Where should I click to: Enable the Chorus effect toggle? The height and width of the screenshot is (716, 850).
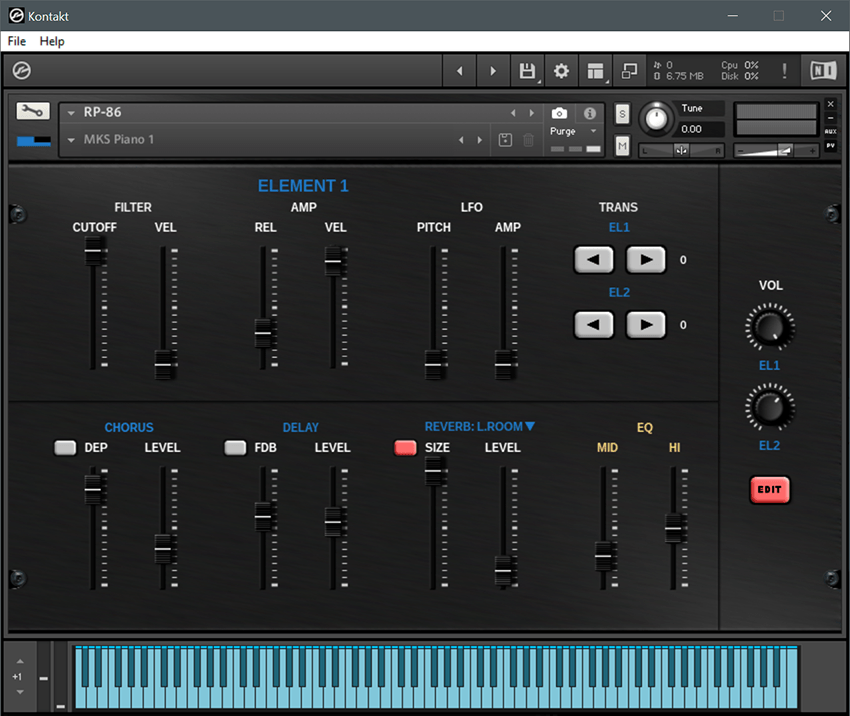coord(65,448)
